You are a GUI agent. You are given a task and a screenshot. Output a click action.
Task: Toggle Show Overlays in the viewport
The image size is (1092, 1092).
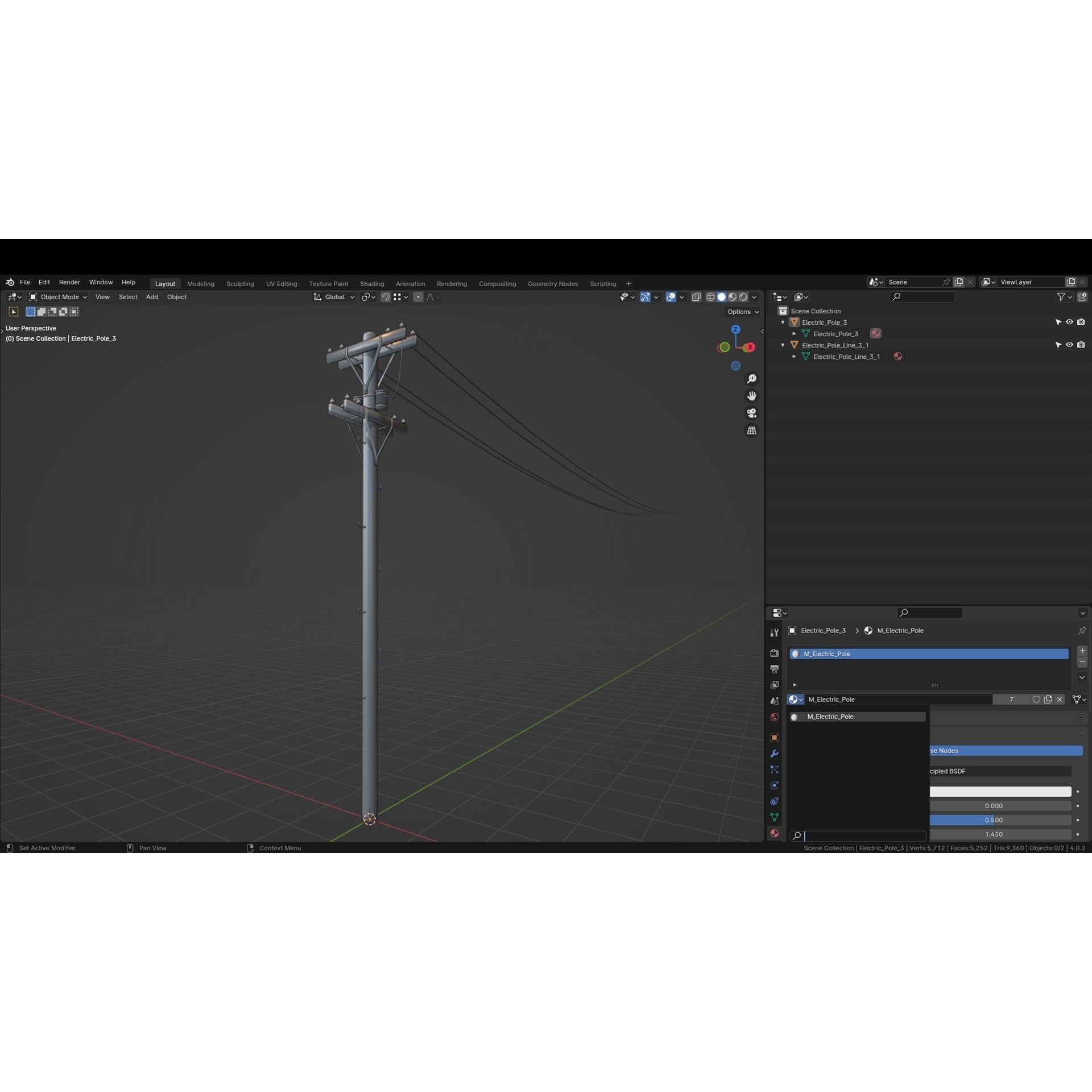pyautogui.click(x=670, y=296)
